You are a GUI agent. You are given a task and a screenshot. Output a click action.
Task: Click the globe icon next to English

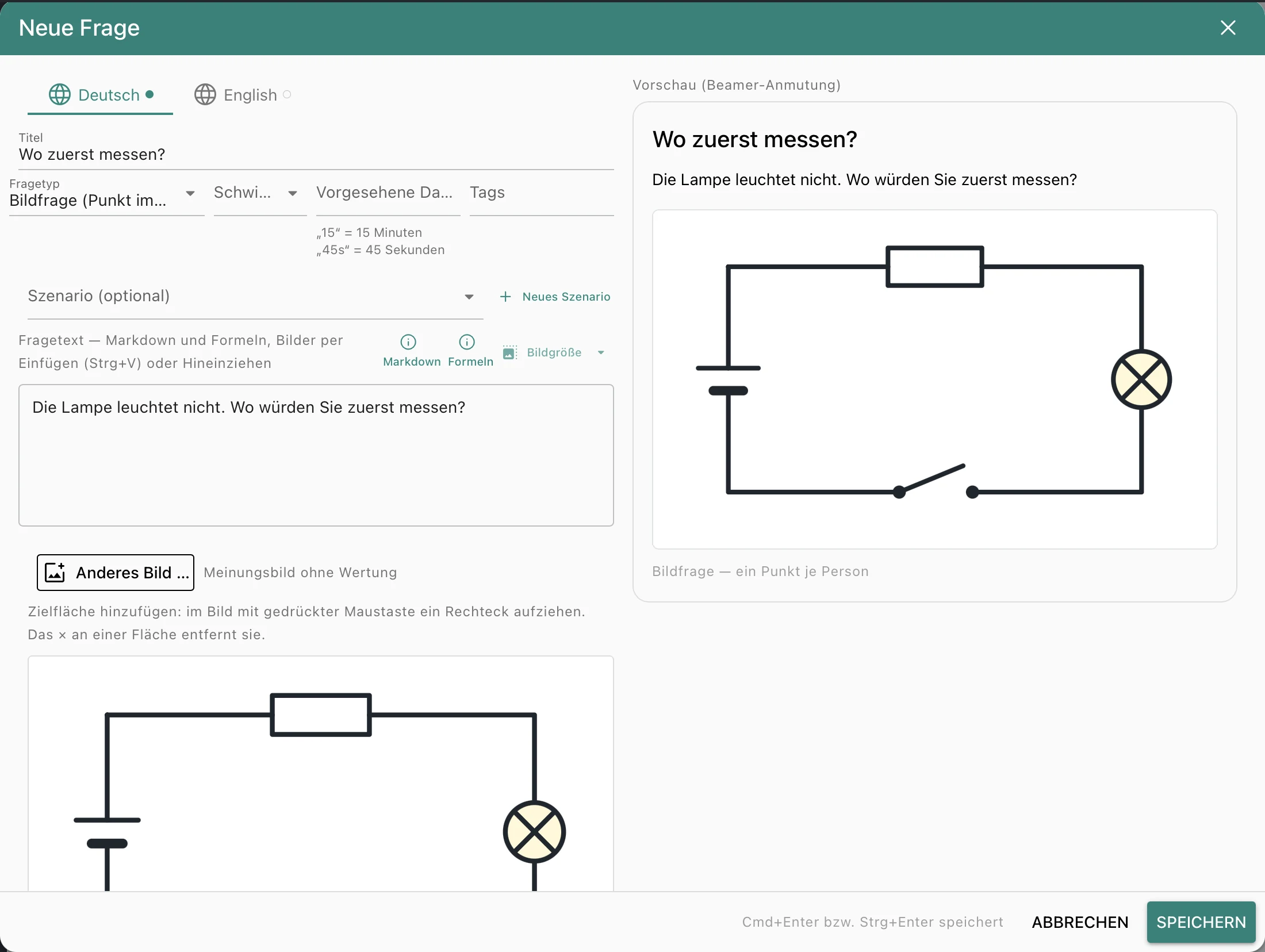(205, 94)
